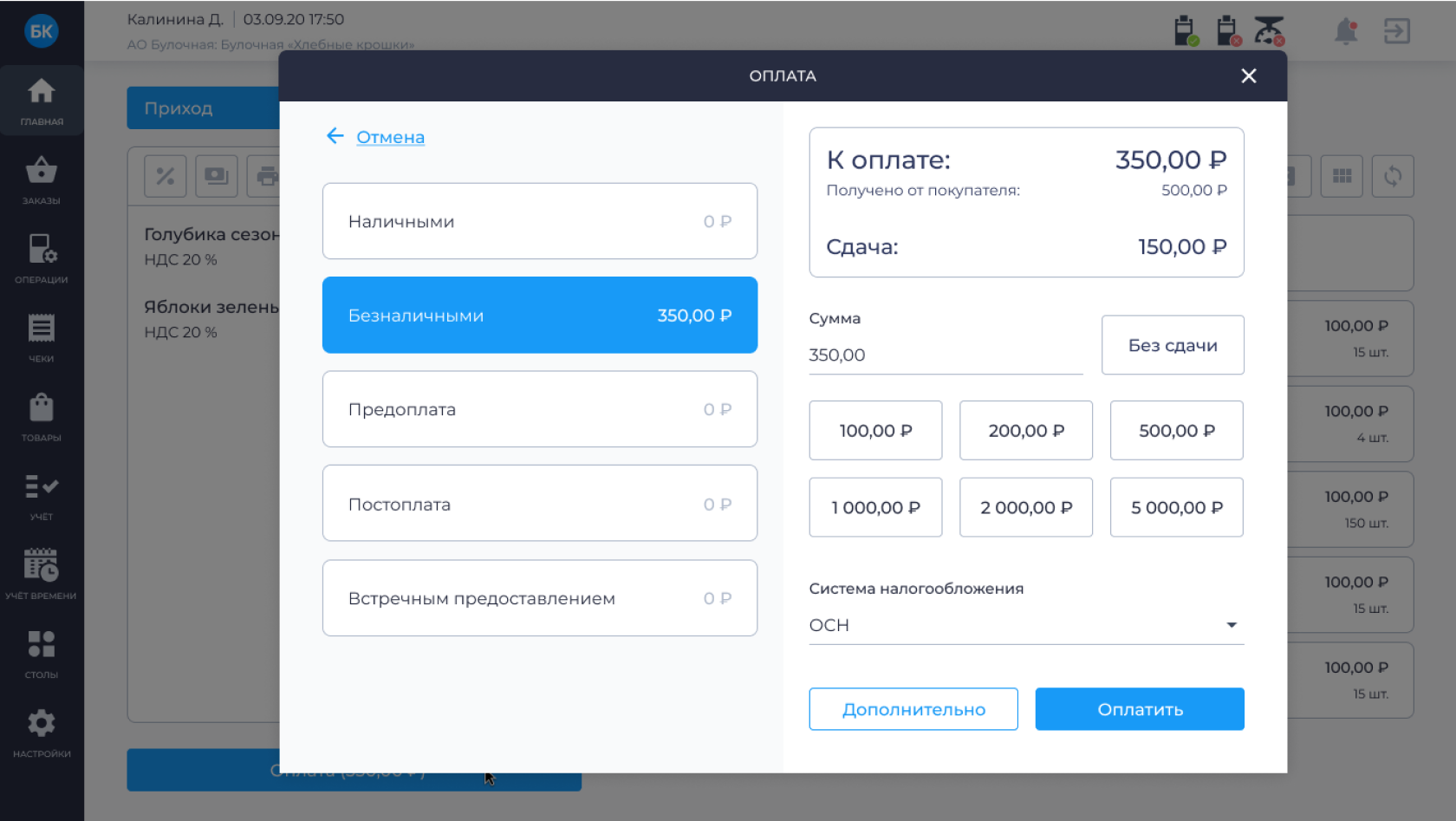Click the Сумма input field
The image size is (1456, 821).
pyautogui.click(x=945, y=355)
